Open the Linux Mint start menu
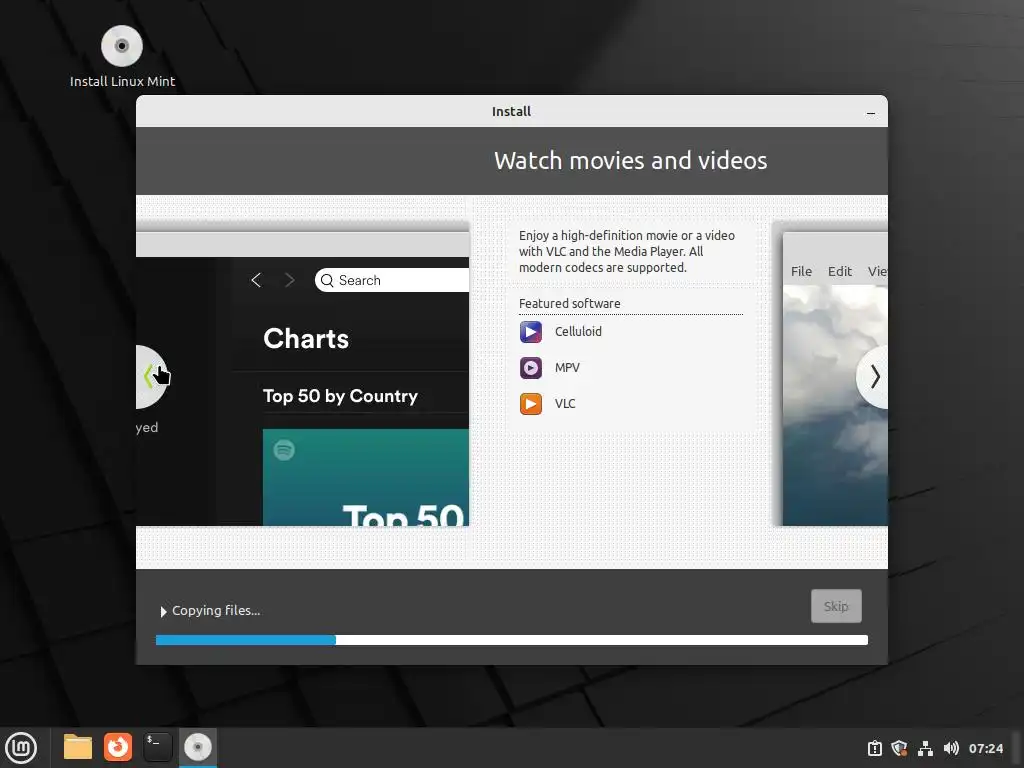The width and height of the screenshot is (1024, 768). click(x=21, y=747)
